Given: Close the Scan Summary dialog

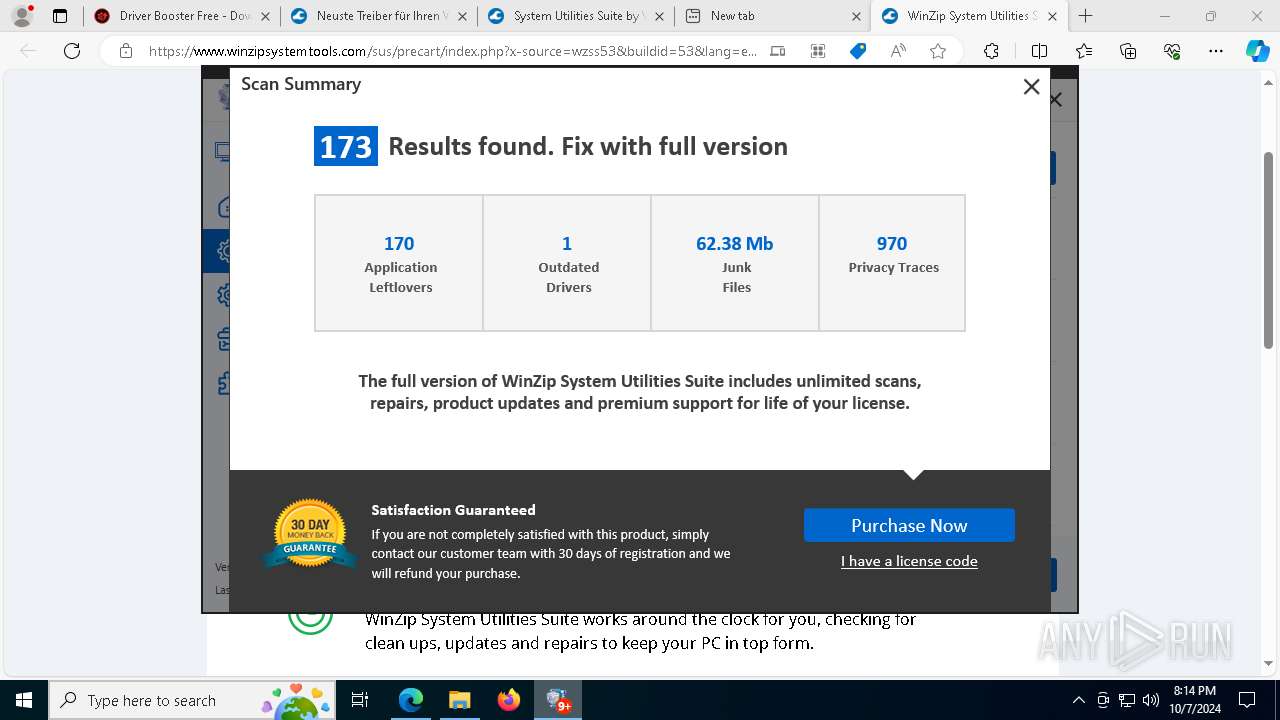Looking at the screenshot, I should (1031, 87).
